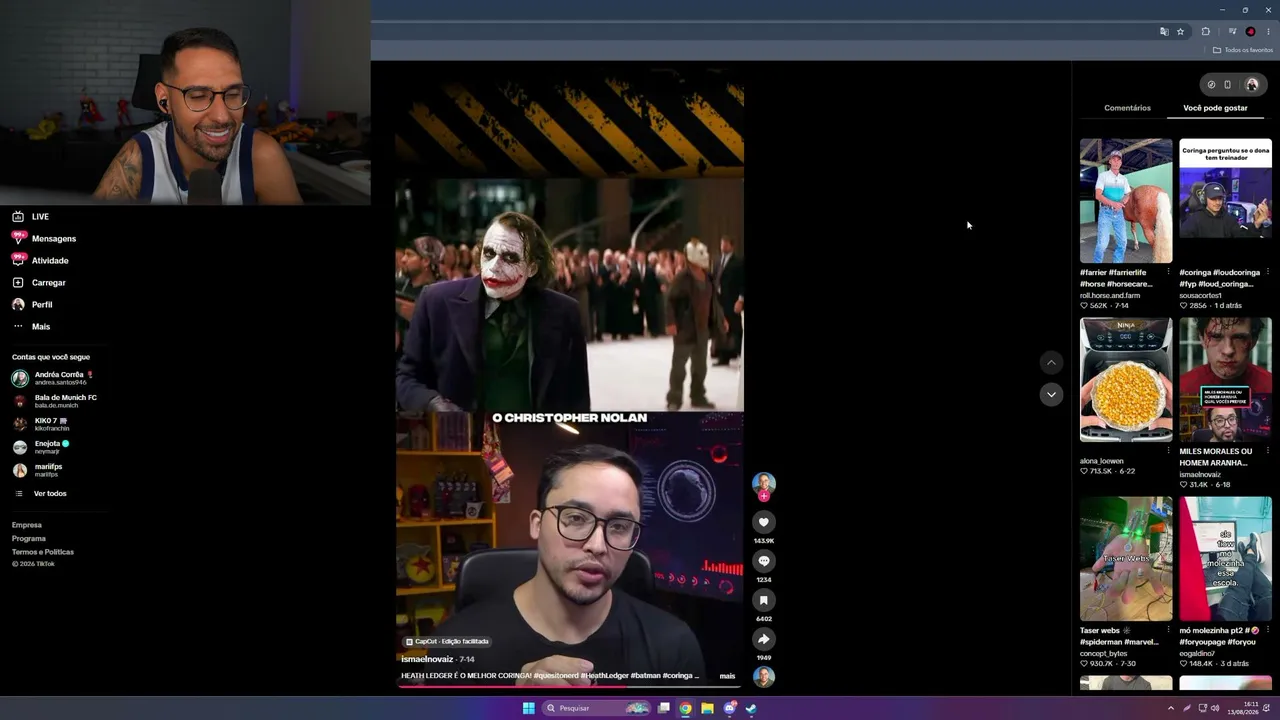Open the mó molezinha video thumbnail

click(x=1225, y=559)
